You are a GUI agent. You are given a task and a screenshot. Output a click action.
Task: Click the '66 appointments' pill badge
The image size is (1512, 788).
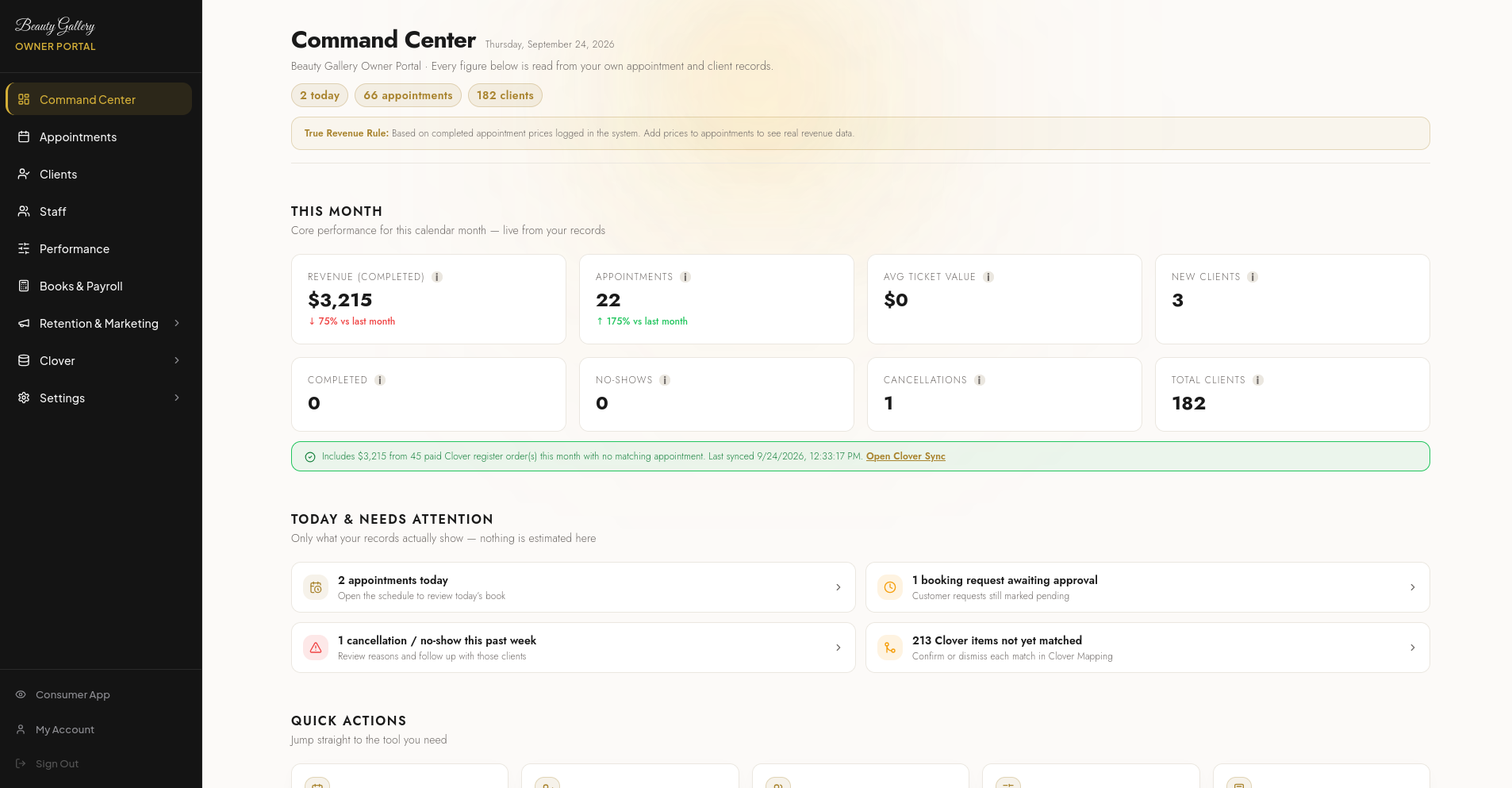click(x=408, y=95)
